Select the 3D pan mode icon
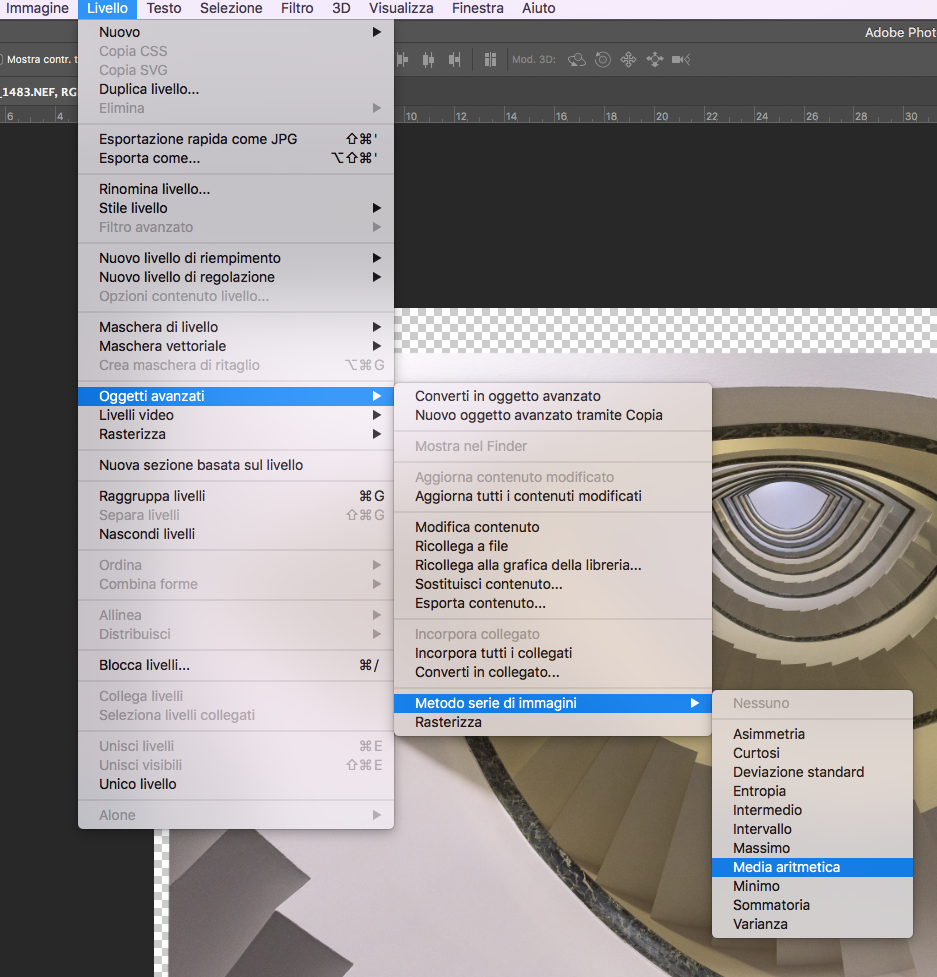Image resolution: width=937 pixels, height=977 pixels. click(x=629, y=60)
